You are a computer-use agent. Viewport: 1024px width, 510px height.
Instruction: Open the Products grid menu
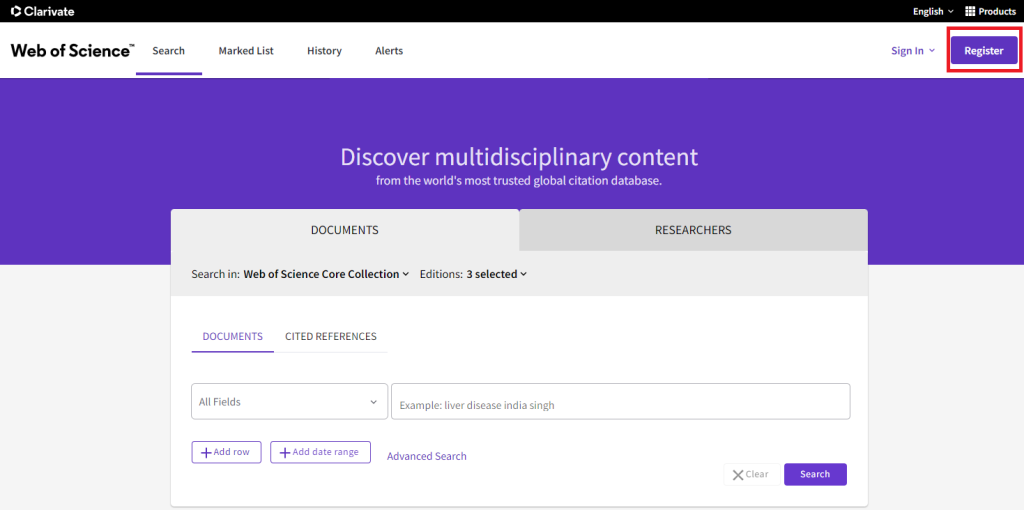[x=990, y=11]
